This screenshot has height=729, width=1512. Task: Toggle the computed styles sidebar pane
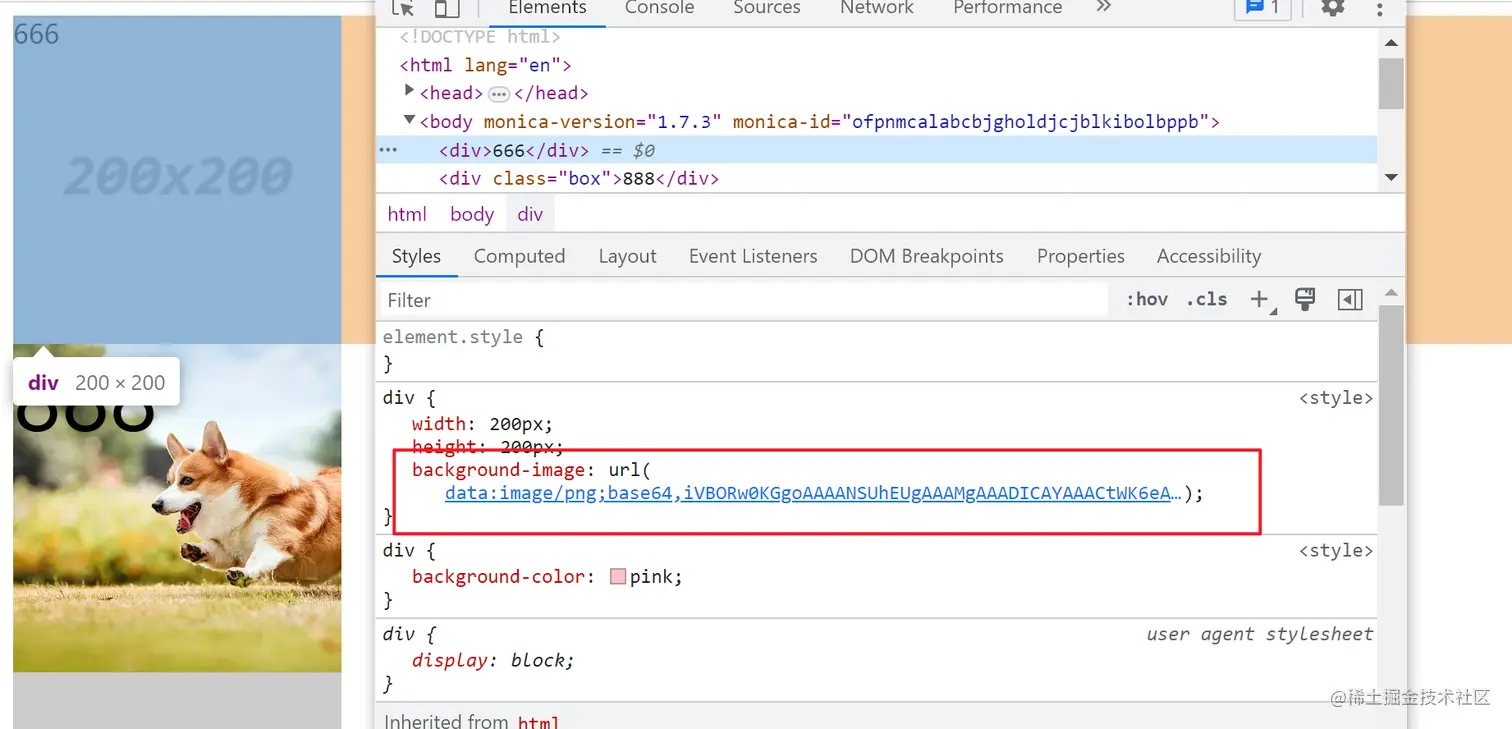coord(1350,299)
